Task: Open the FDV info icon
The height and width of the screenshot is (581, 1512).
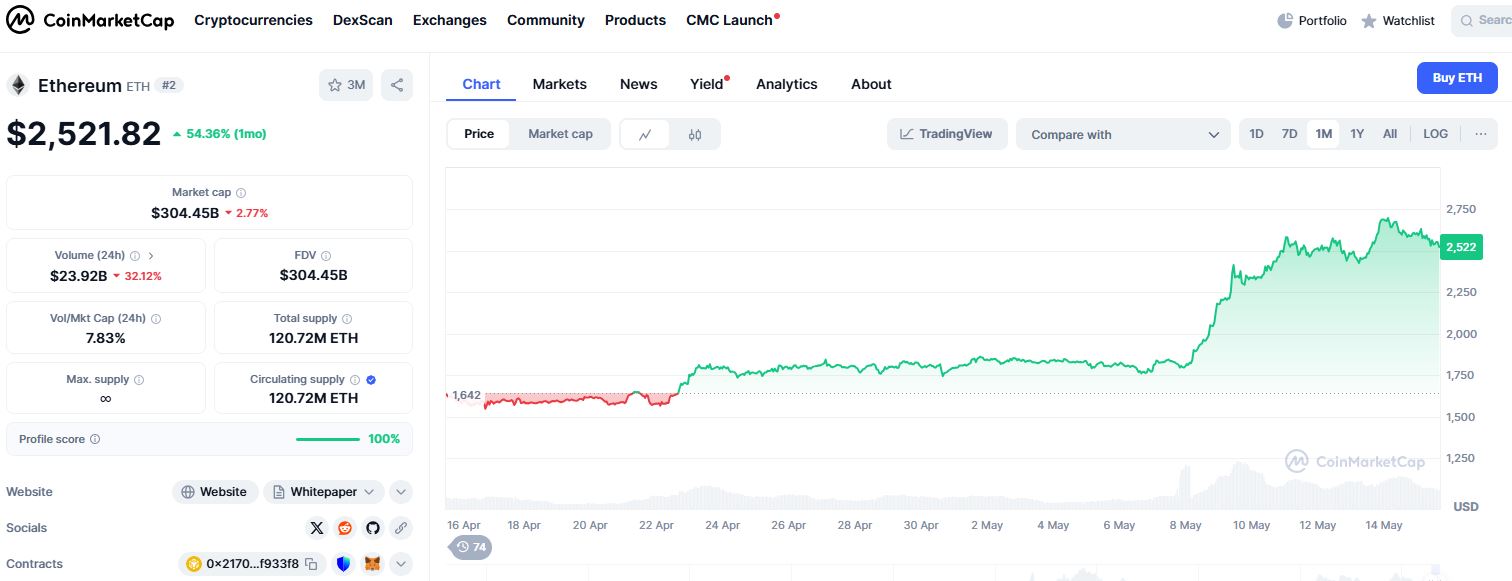Action: 326,256
